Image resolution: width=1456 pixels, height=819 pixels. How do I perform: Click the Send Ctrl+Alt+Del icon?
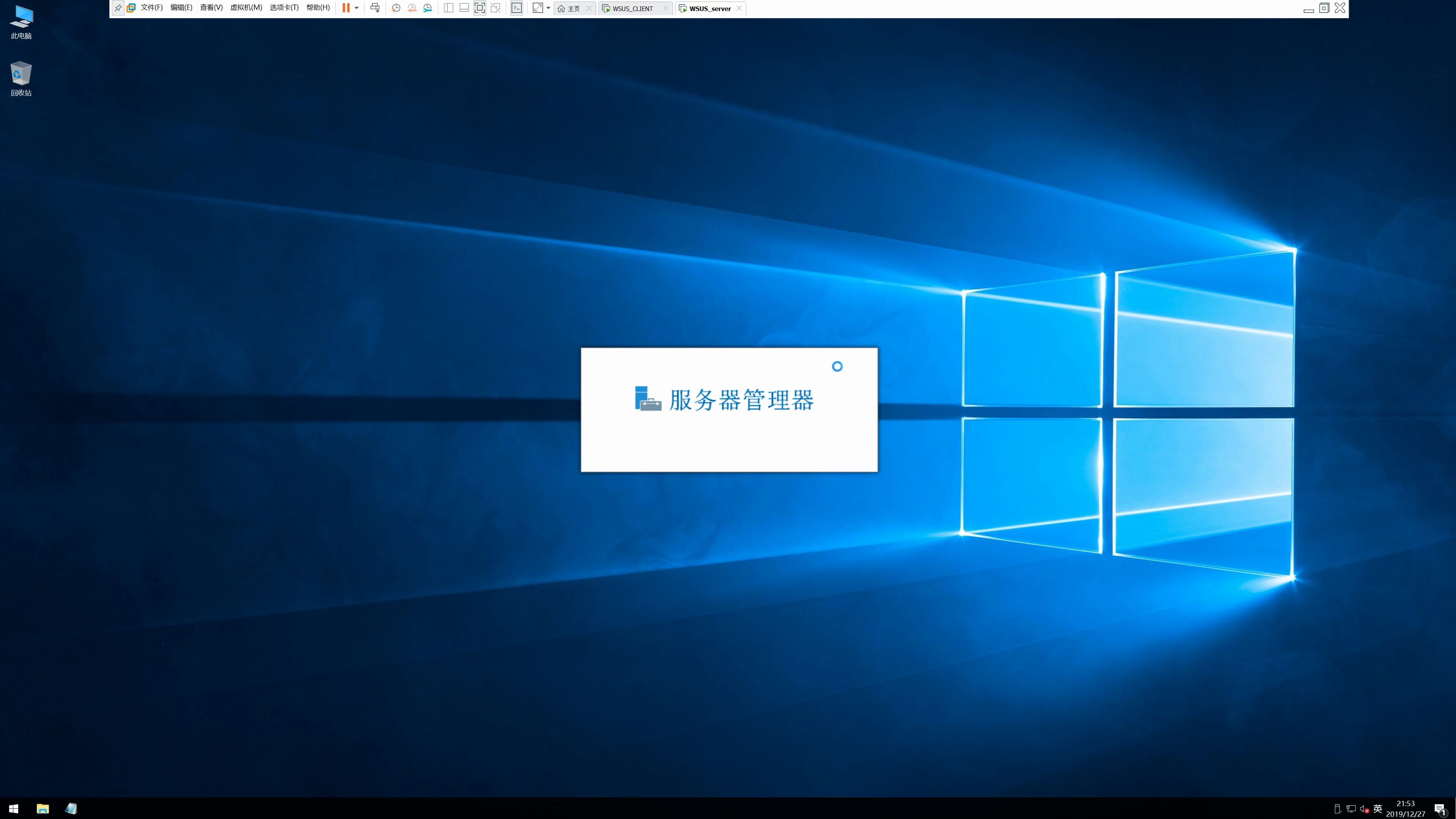tap(375, 8)
